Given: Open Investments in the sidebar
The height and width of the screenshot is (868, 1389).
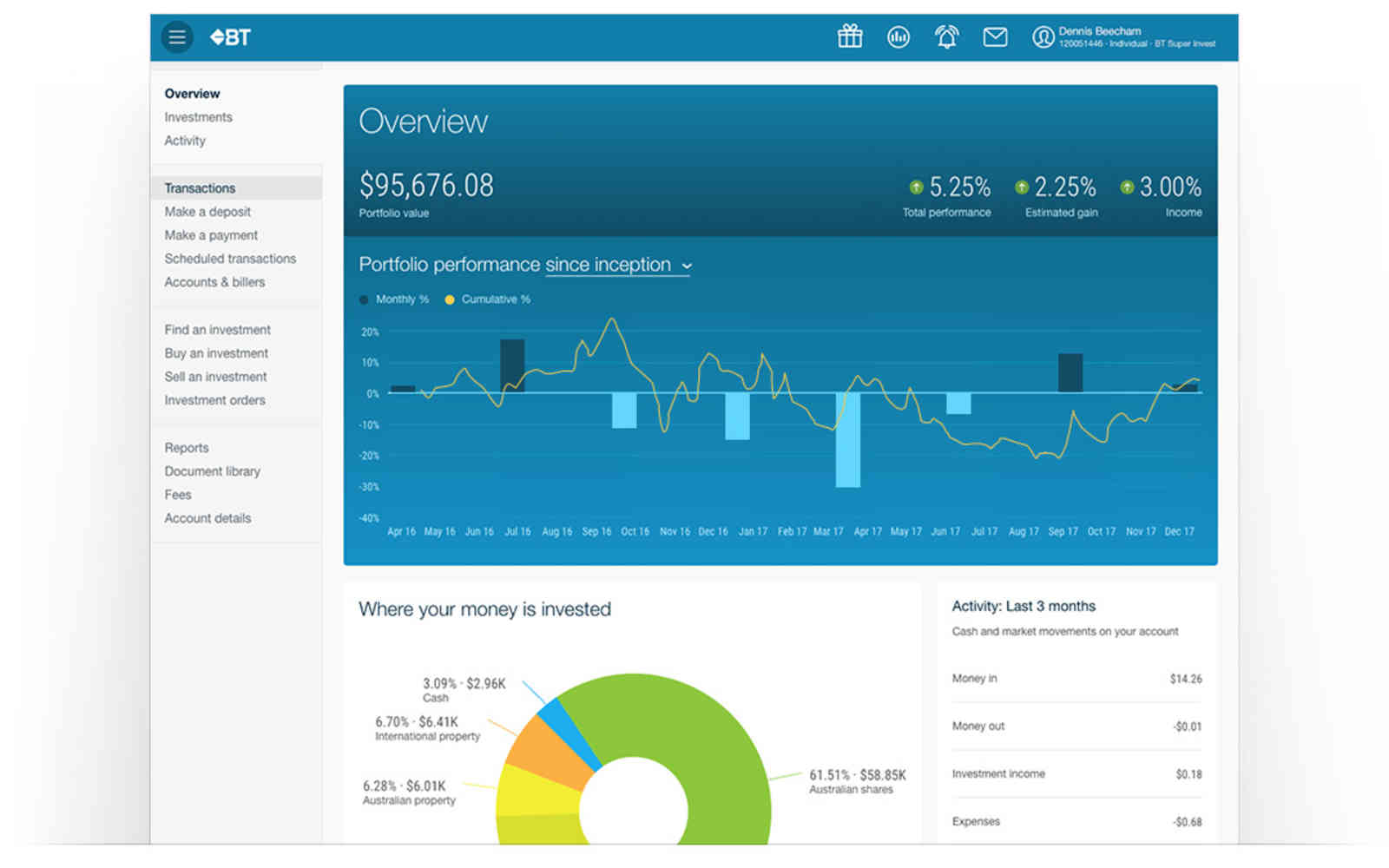Looking at the screenshot, I should point(198,117).
